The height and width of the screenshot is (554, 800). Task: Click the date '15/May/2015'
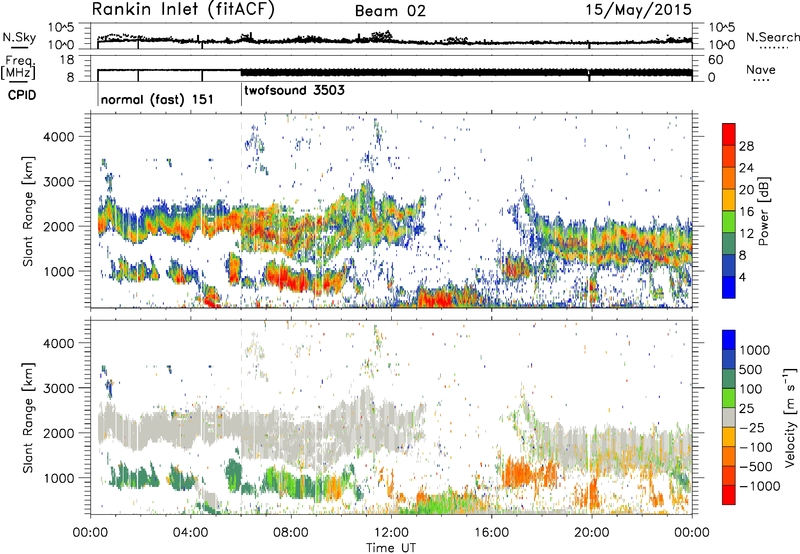[638, 9]
